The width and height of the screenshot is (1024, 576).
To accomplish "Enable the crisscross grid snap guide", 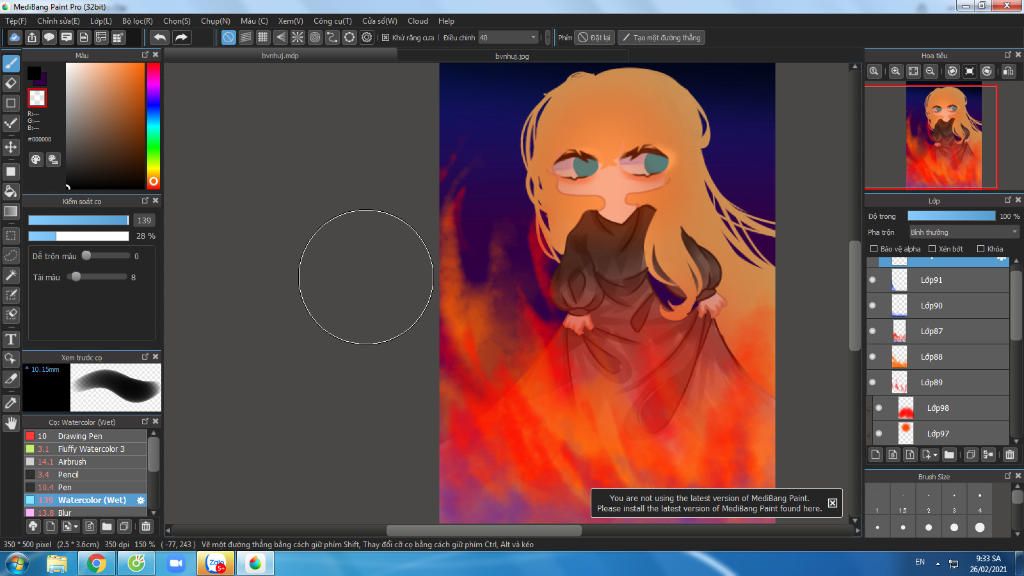I will (x=263, y=37).
